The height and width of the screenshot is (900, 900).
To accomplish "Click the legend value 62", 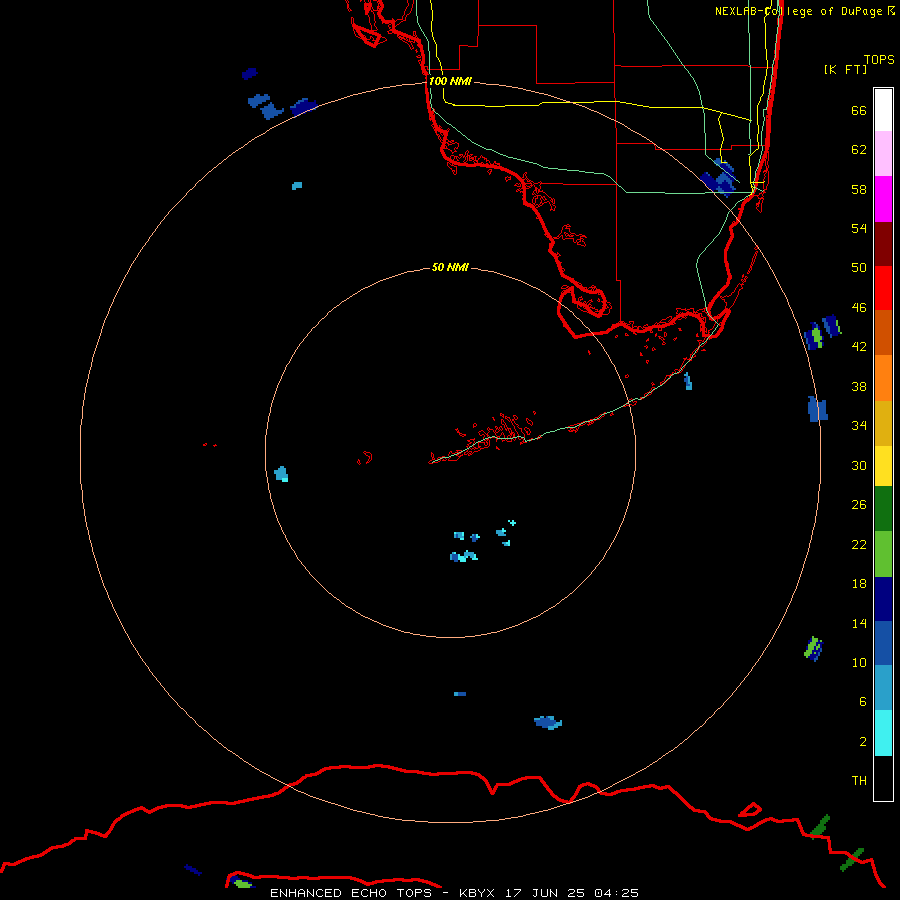I will (859, 150).
